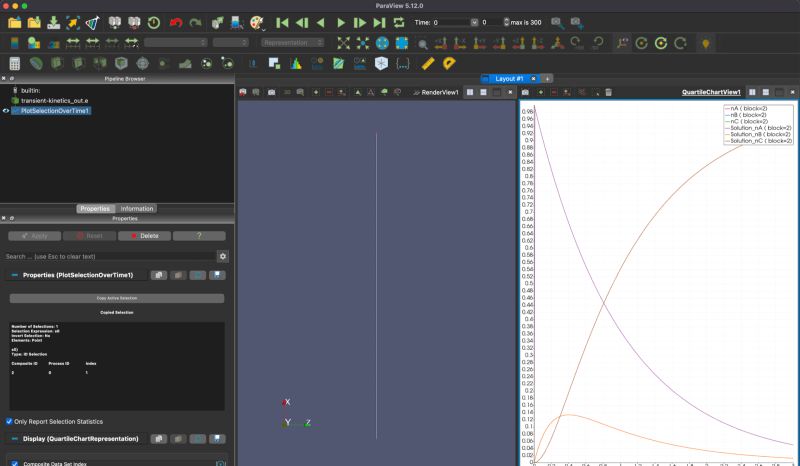Click the Solution_nB ( block=2) legend entry
This screenshot has width=800, height=466.
(760, 134)
